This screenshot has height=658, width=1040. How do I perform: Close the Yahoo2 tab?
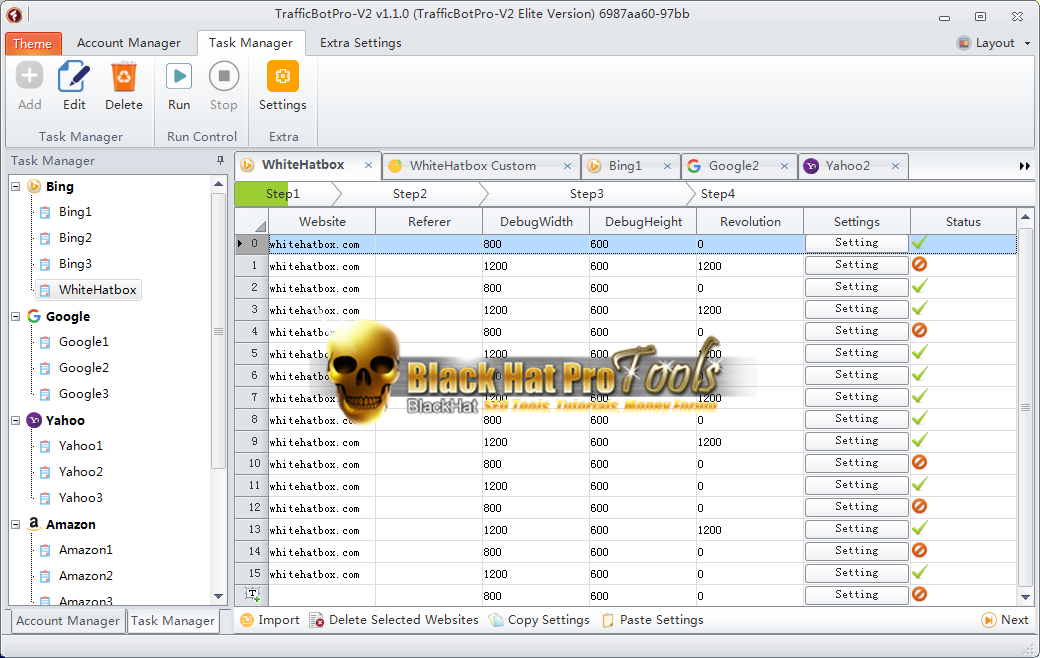click(x=895, y=166)
